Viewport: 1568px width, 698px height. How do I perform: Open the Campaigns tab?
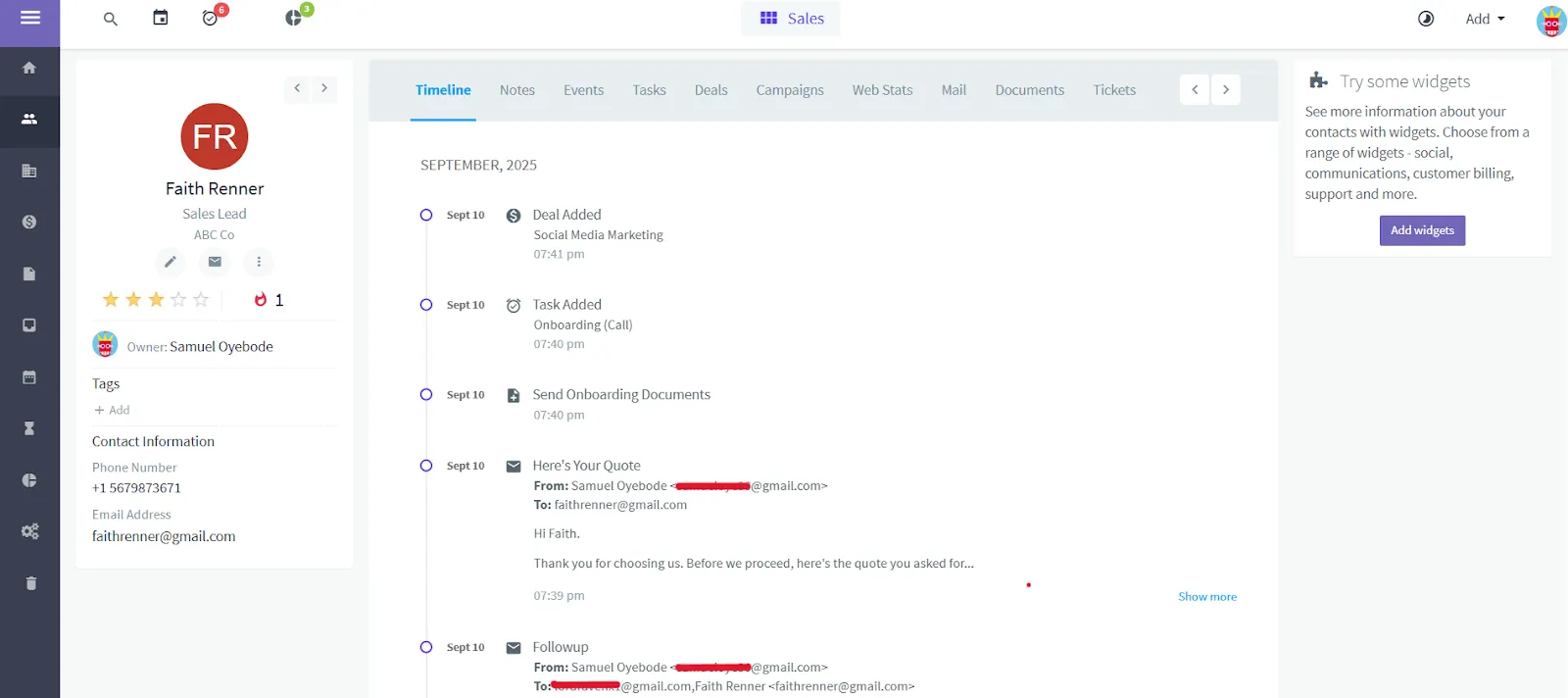790,90
